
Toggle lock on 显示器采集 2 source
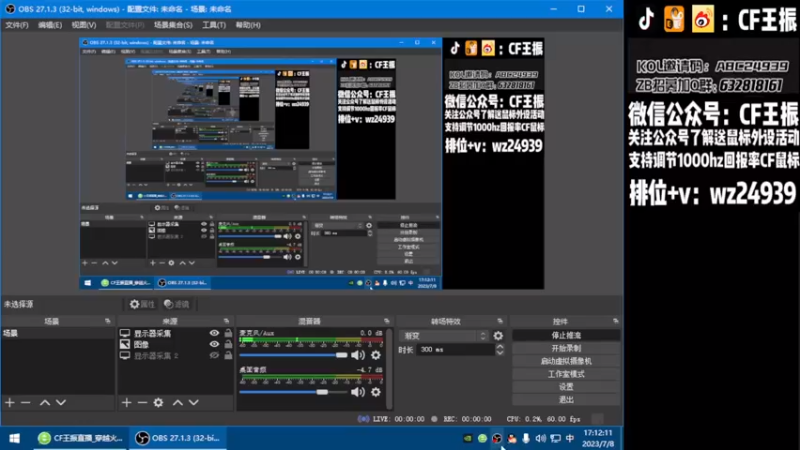228,355
